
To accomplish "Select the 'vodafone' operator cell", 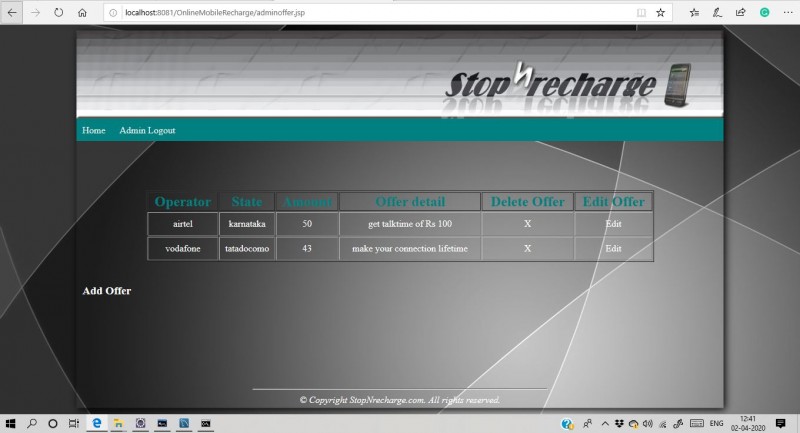I will (x=183, y=248).
